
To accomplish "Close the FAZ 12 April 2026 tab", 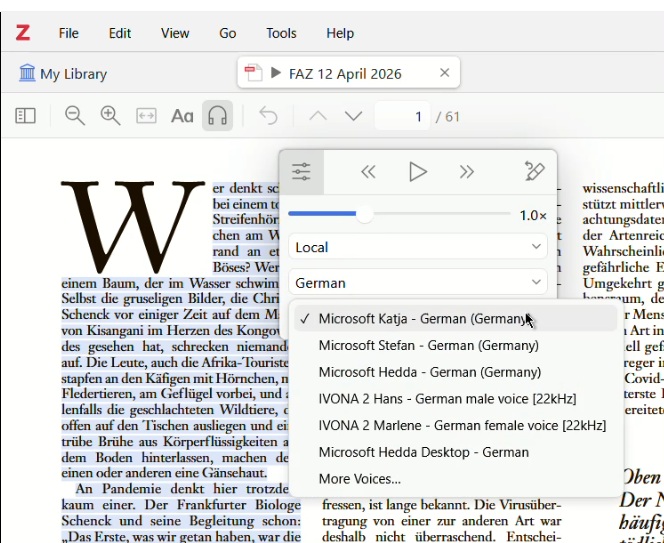I will click(445, 73).
